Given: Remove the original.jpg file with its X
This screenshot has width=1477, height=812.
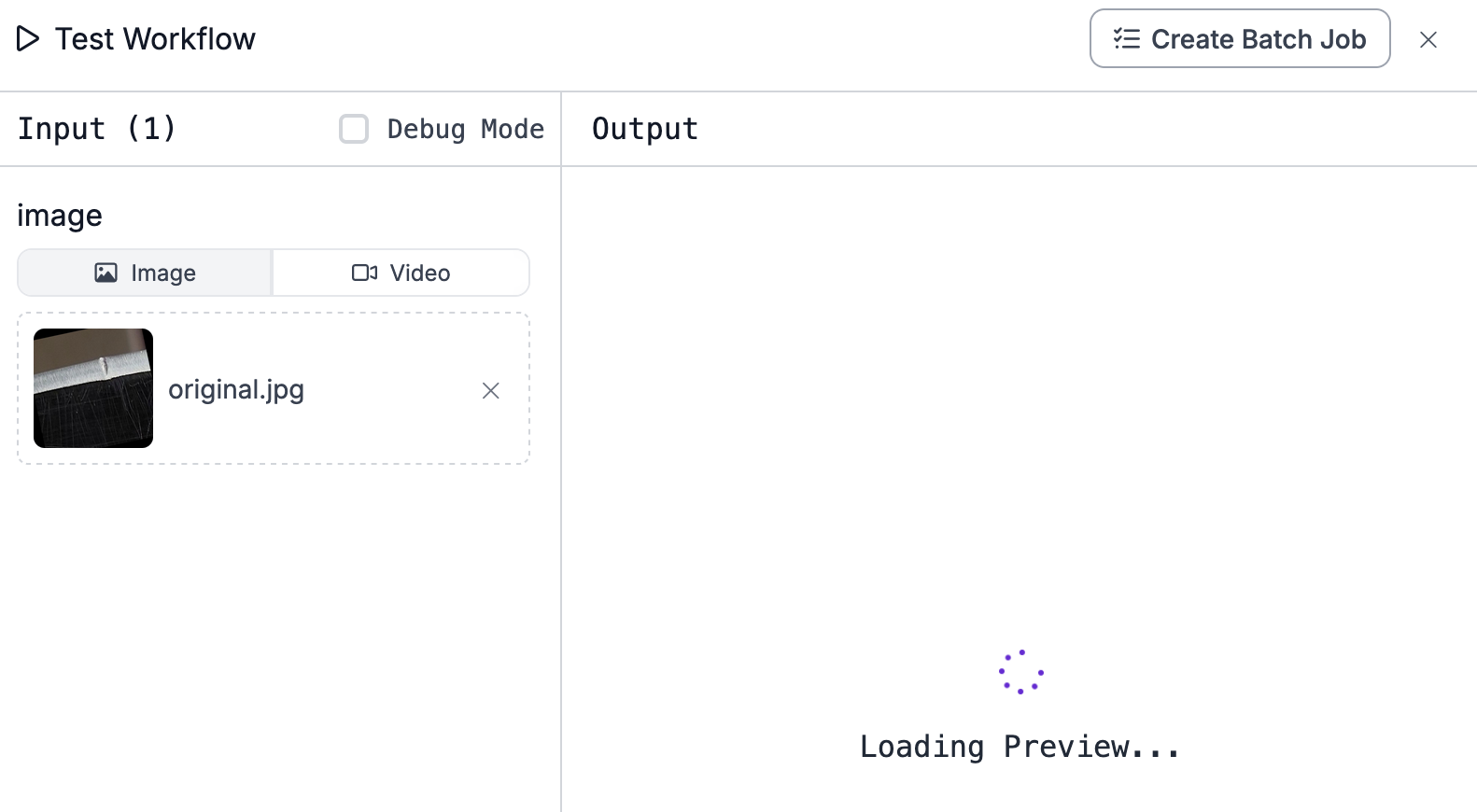Looking at the screenshot, I should click(491, 390).
